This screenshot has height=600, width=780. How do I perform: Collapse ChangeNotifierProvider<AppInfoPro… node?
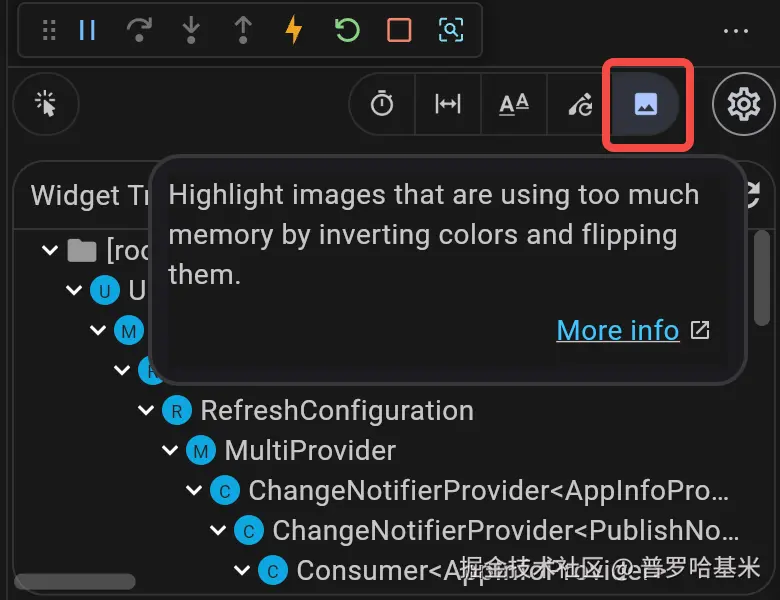[194, 491]
